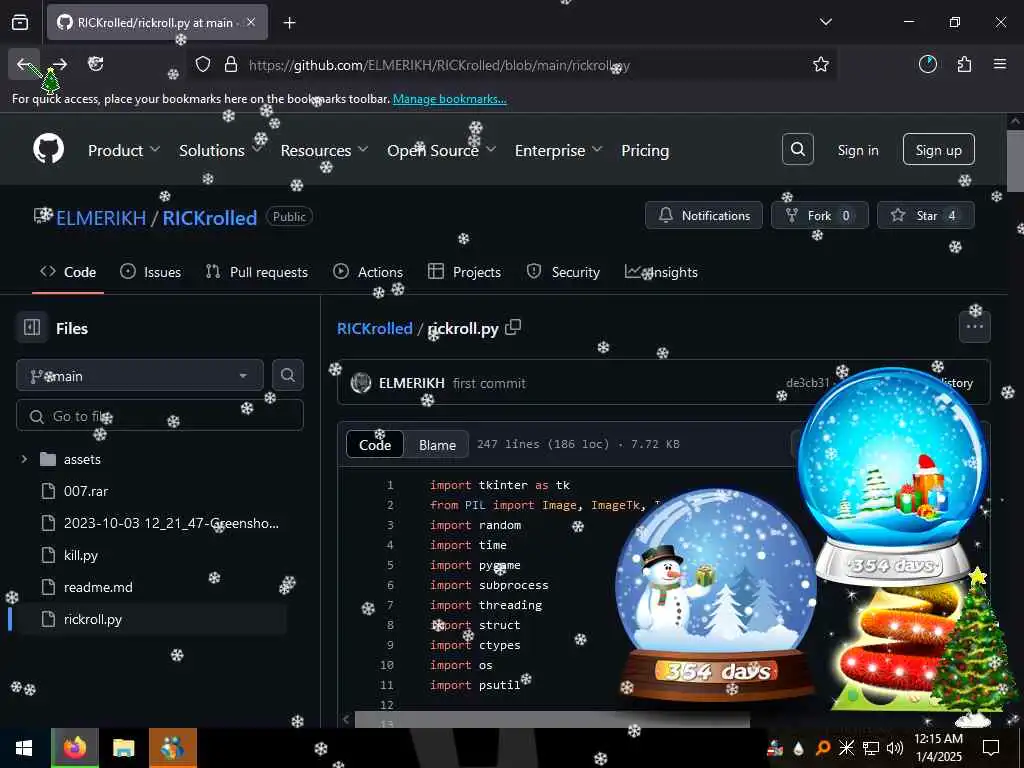Copy the file path icon
1024x768 pixels.
click(x=513, y=327)
